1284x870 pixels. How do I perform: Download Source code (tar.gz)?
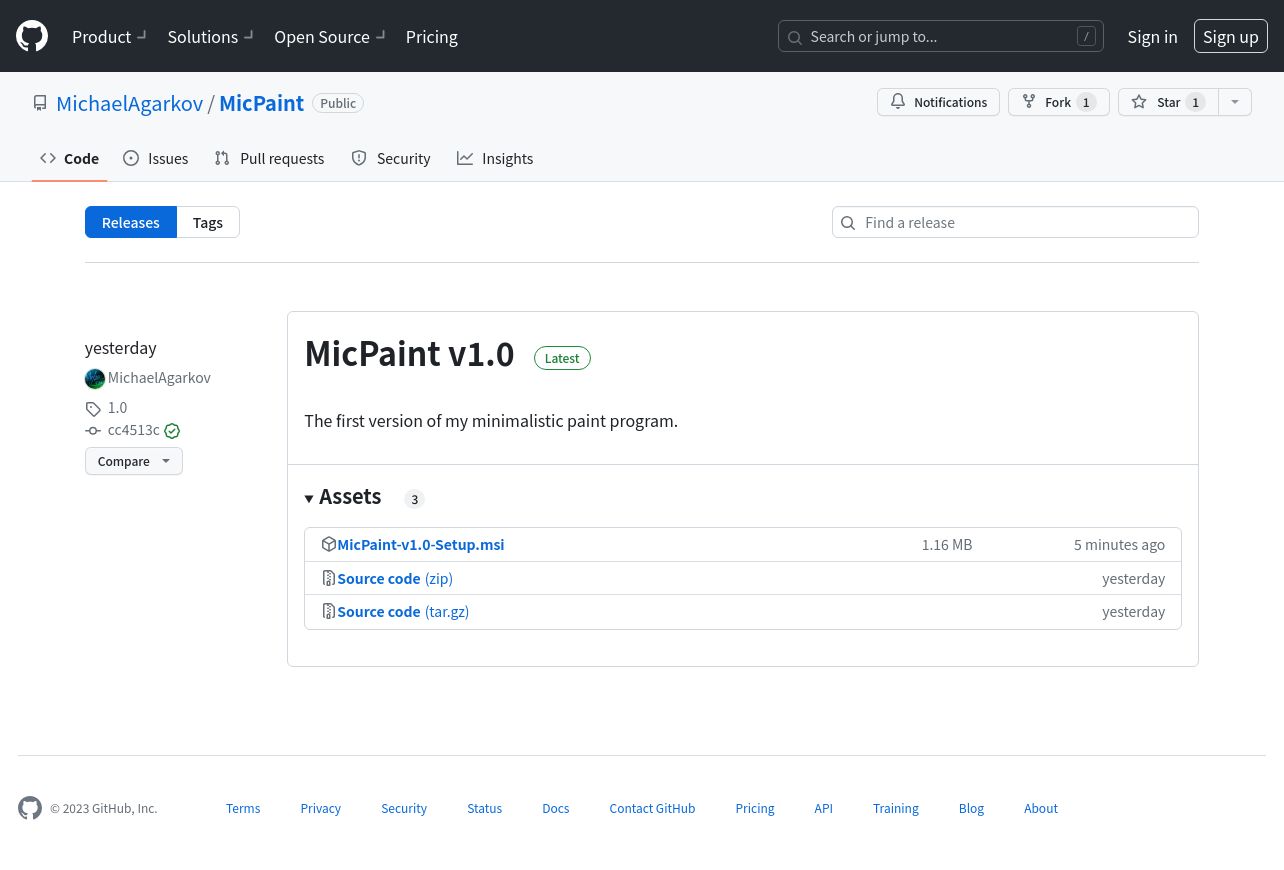403,611
